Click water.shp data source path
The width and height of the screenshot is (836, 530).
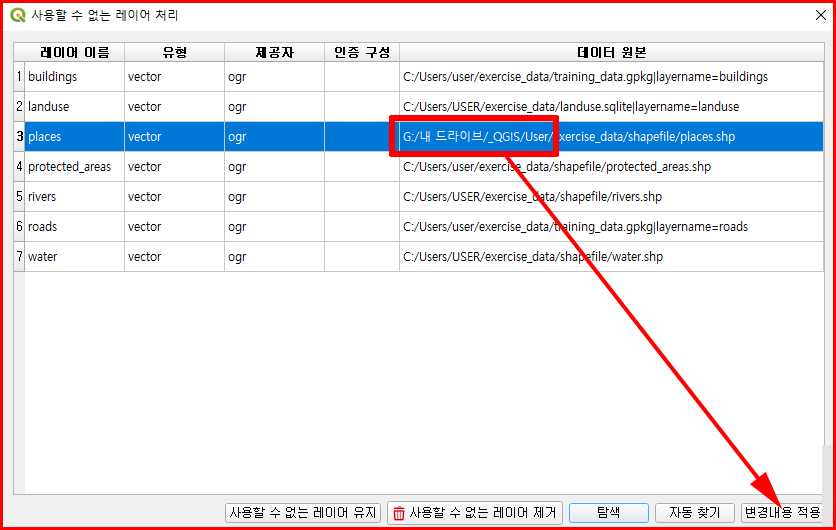tap(612, 256)
